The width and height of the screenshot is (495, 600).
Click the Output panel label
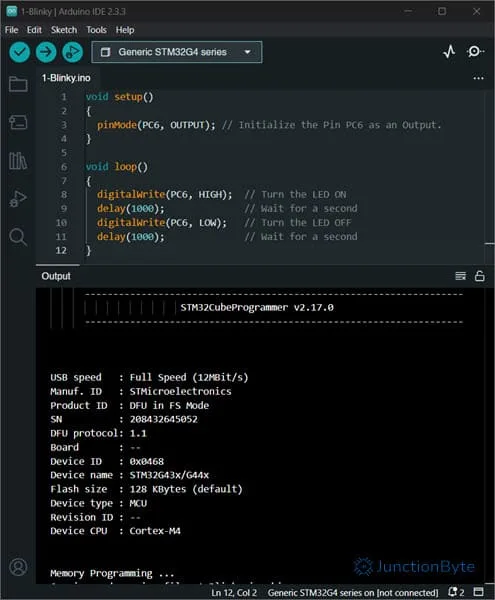[x=56, y=276]
